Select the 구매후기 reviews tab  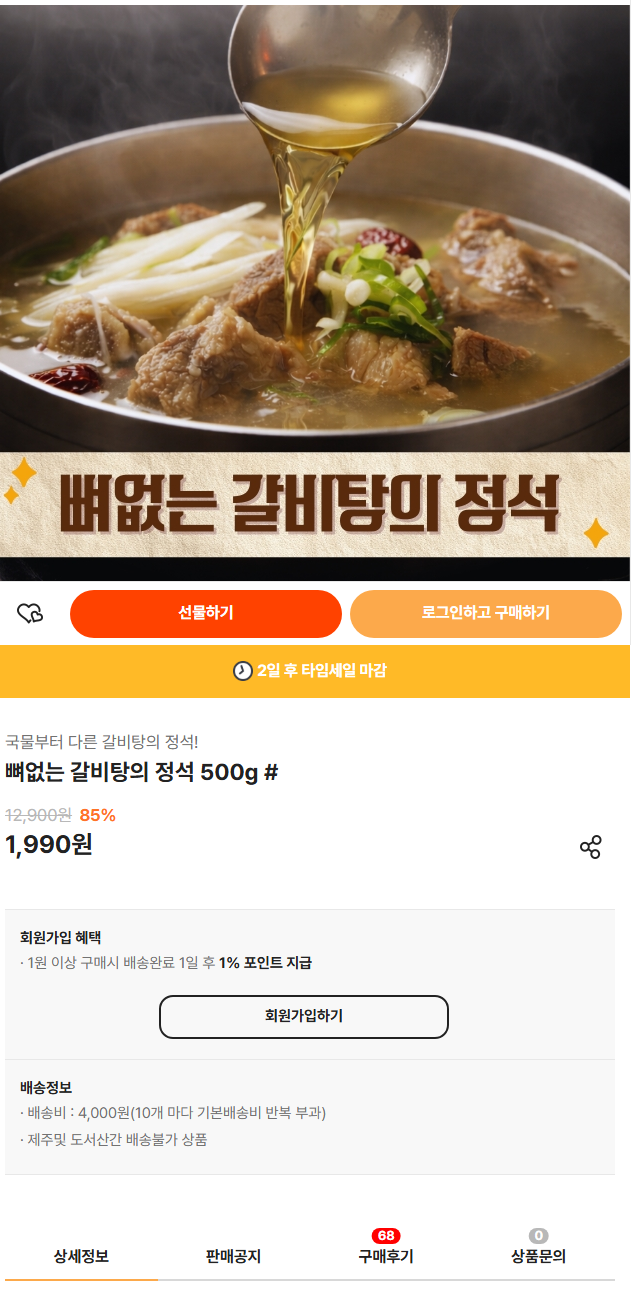[386, 1257]
